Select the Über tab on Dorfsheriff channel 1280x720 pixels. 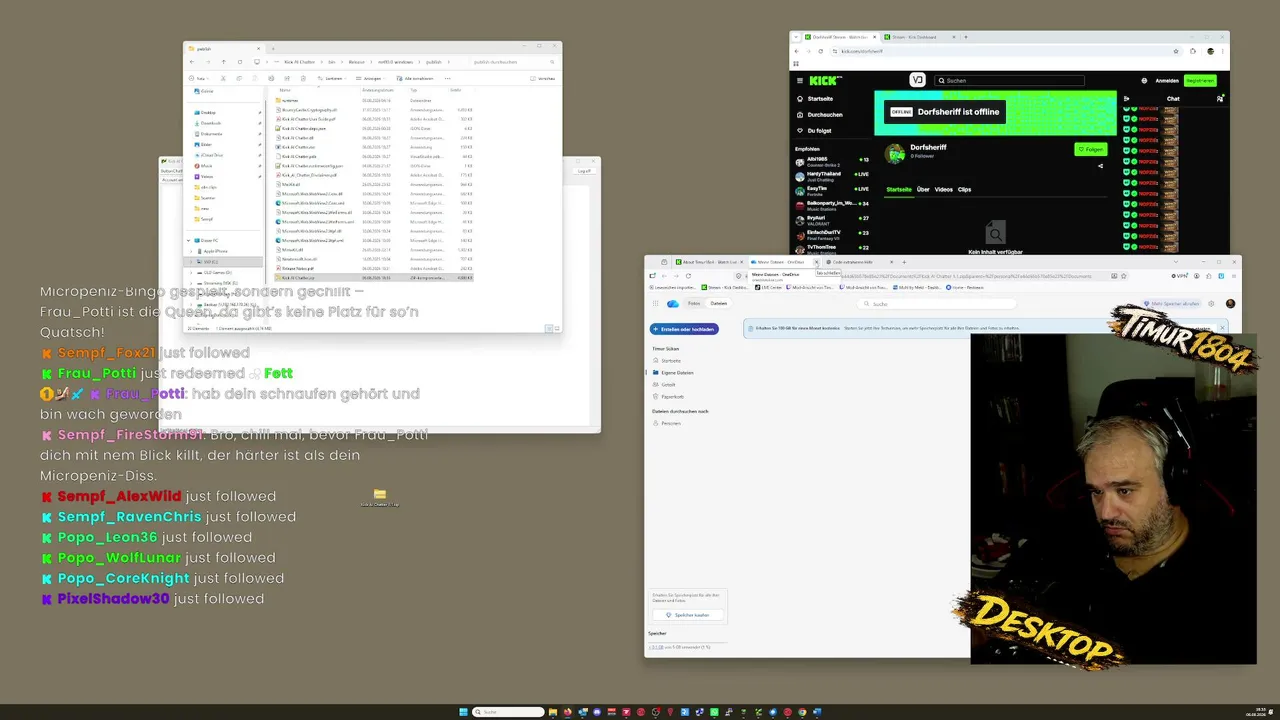[923, 189]
